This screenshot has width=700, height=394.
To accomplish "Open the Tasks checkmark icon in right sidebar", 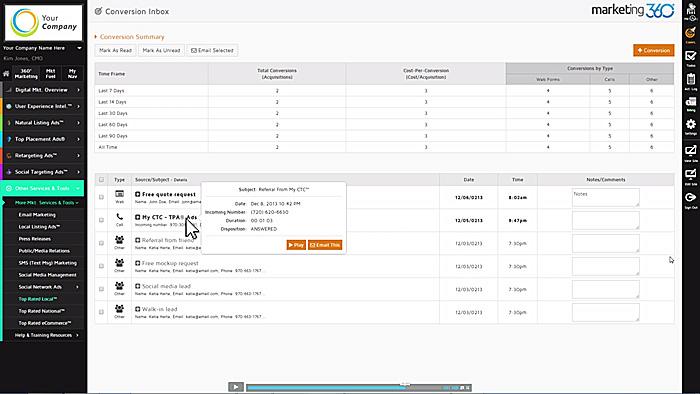I will coord(691,57).
